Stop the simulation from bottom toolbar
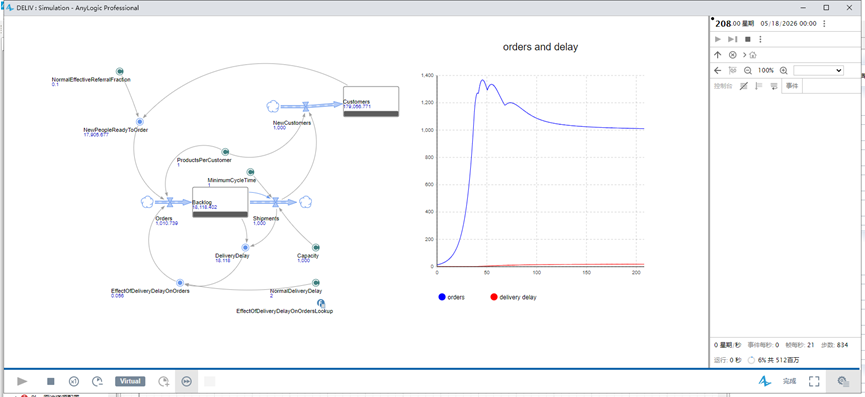The width and height of the screenshot is (865, 397). pyautogui.click(x=51, y=381)
